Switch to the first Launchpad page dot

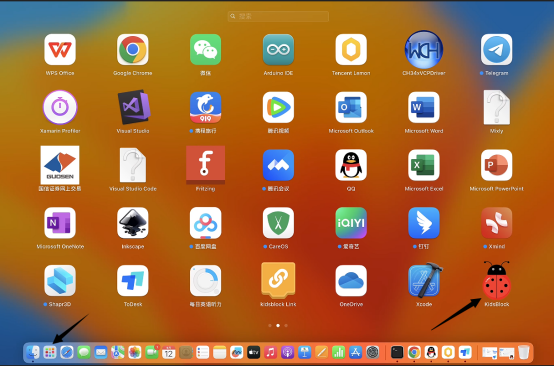pos(270,325)
